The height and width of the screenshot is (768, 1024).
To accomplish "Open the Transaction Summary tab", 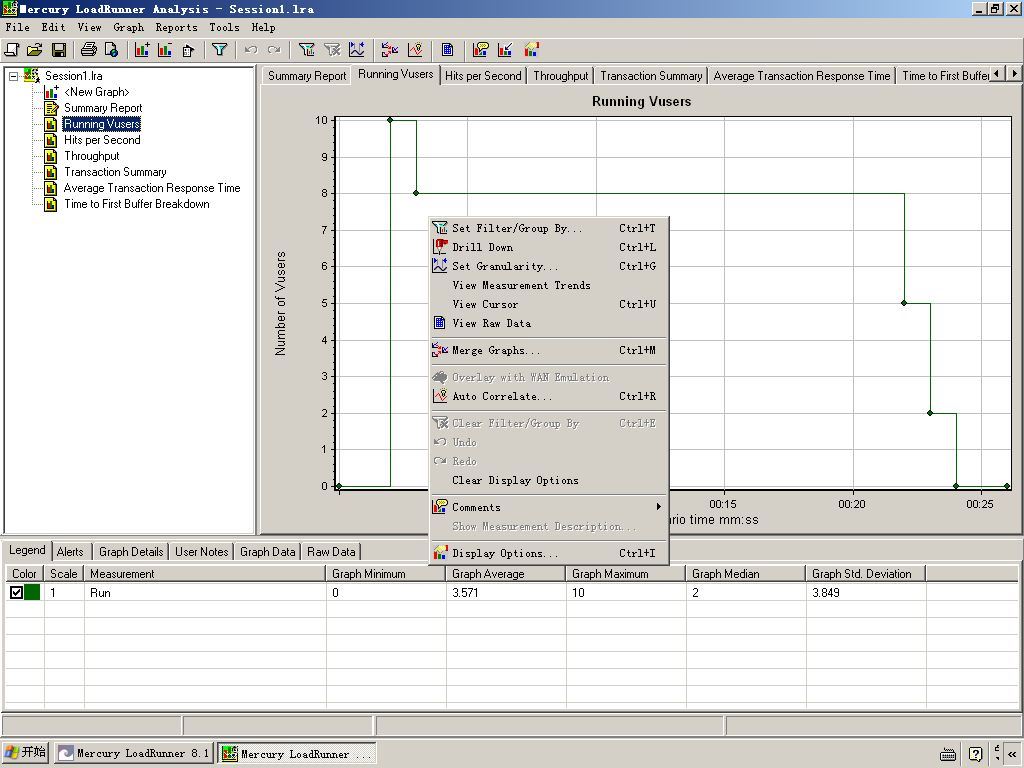I will pyautogui.click(x=651, y=76).
